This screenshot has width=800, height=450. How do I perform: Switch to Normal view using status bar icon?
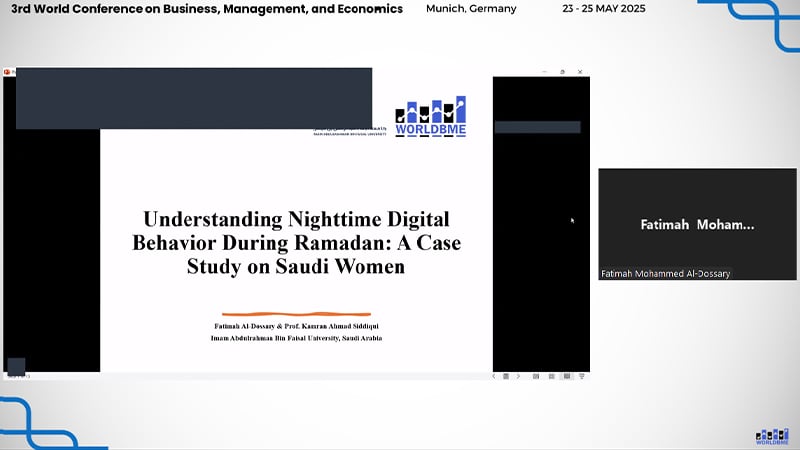tap(536, 376)
